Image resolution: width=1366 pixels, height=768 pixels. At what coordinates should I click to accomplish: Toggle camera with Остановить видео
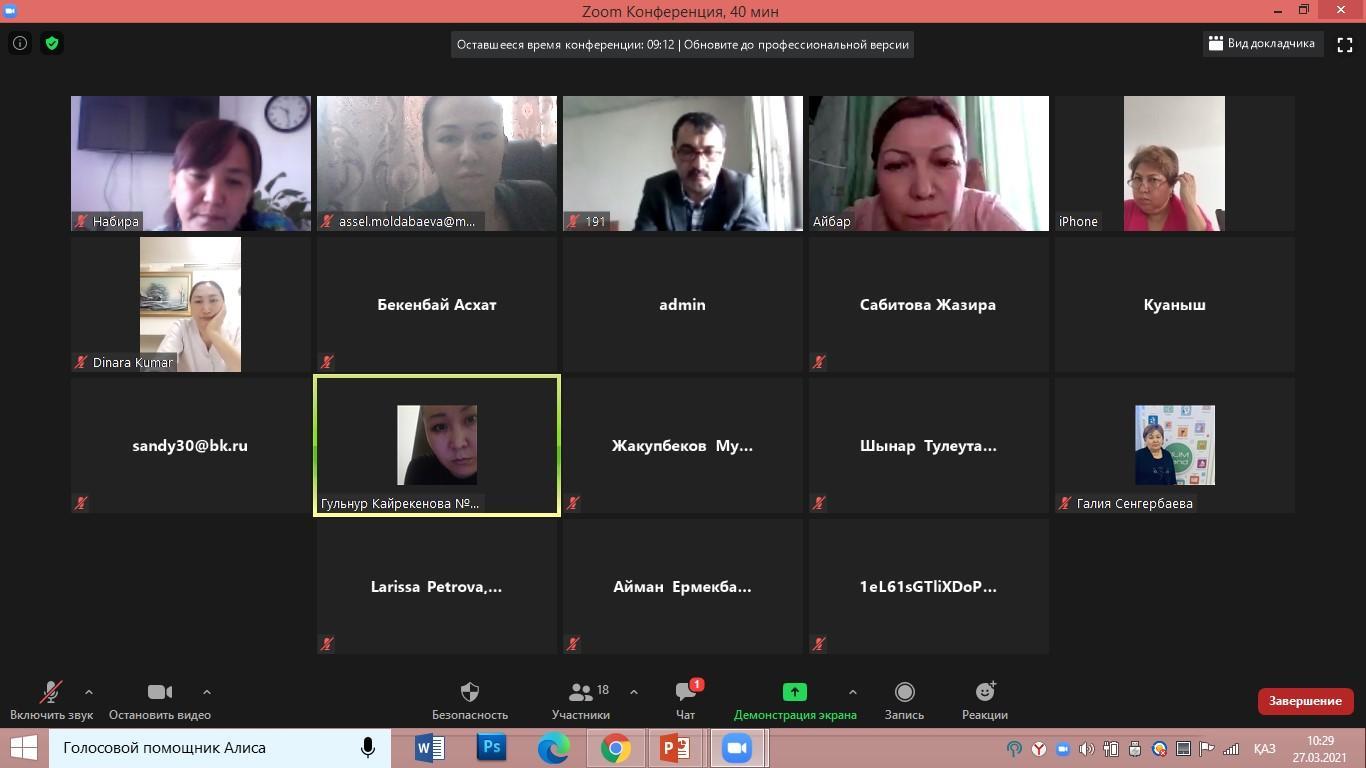pyautogui.click(x=160, y=700)
